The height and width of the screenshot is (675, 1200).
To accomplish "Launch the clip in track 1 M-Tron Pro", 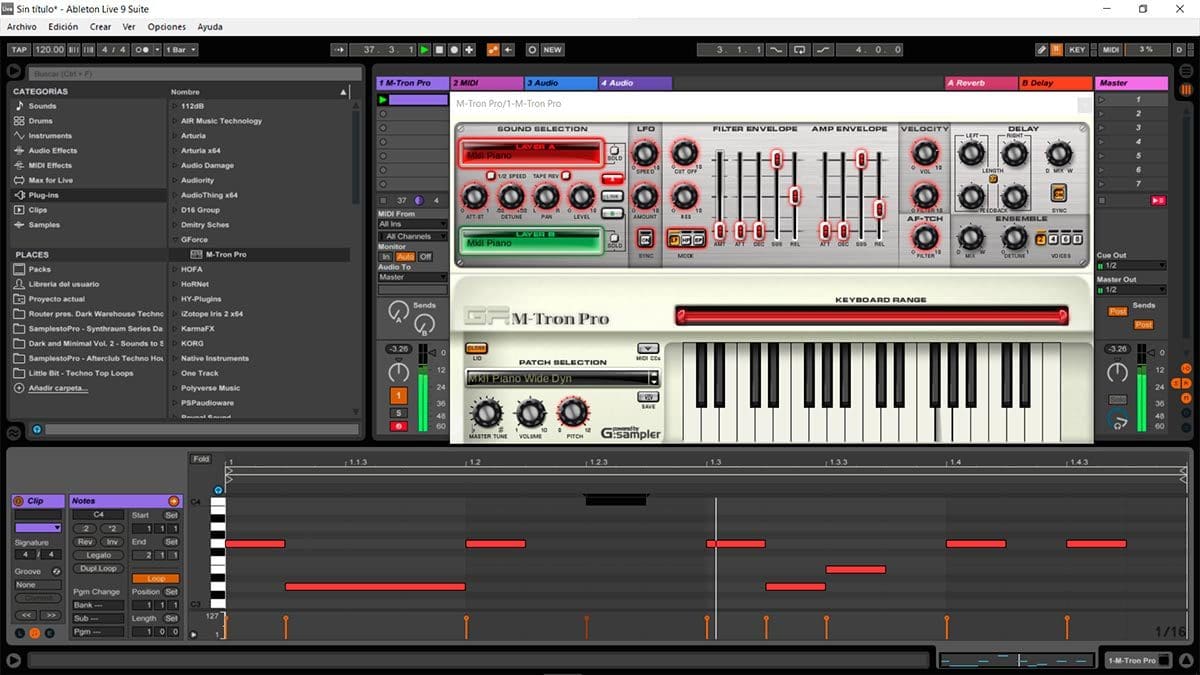I will [383, 100].
